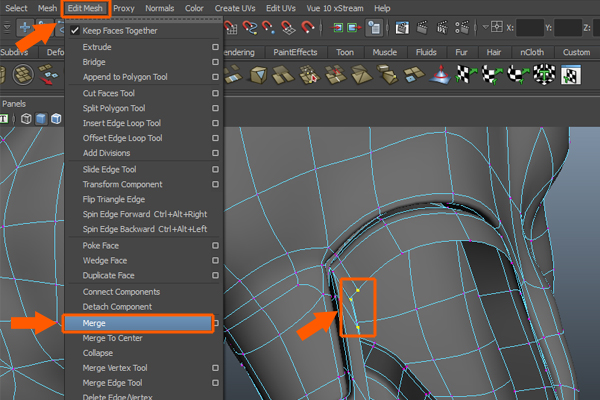
Task: Click inputs to selected object icon
Action: (338, 28)
